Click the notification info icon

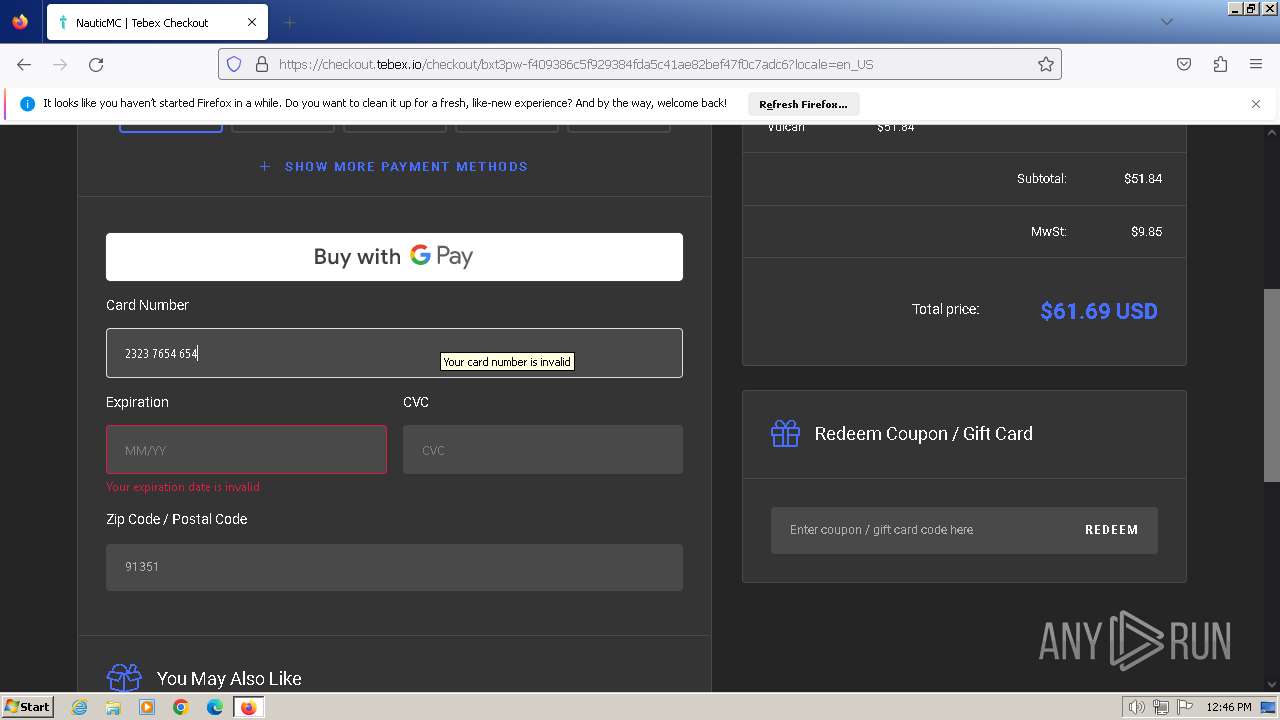(27, 104)
